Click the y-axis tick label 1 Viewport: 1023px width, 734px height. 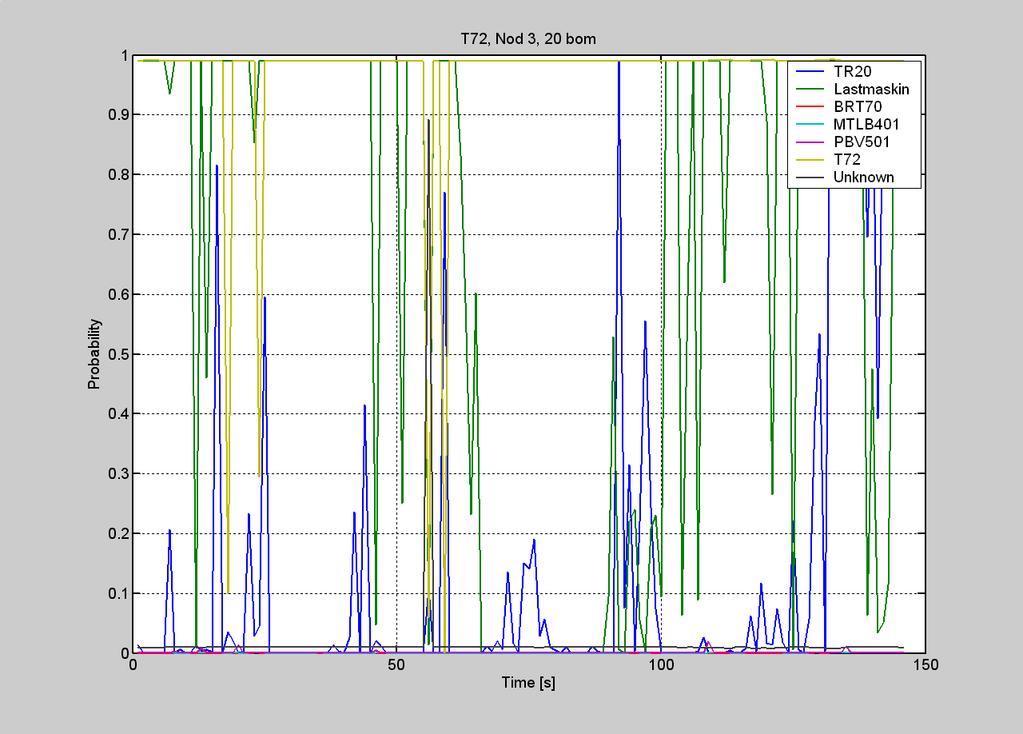pyautogui.click(x=124, y=56)
